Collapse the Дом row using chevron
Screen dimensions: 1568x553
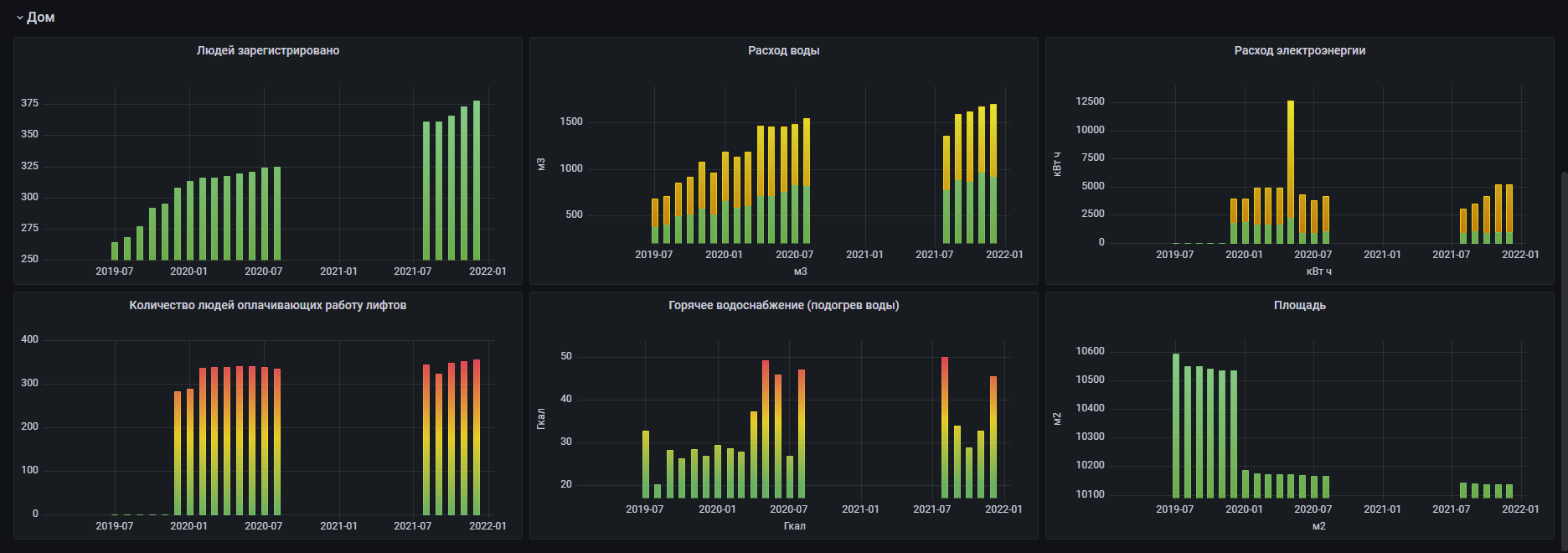click(x=19, y=18)
